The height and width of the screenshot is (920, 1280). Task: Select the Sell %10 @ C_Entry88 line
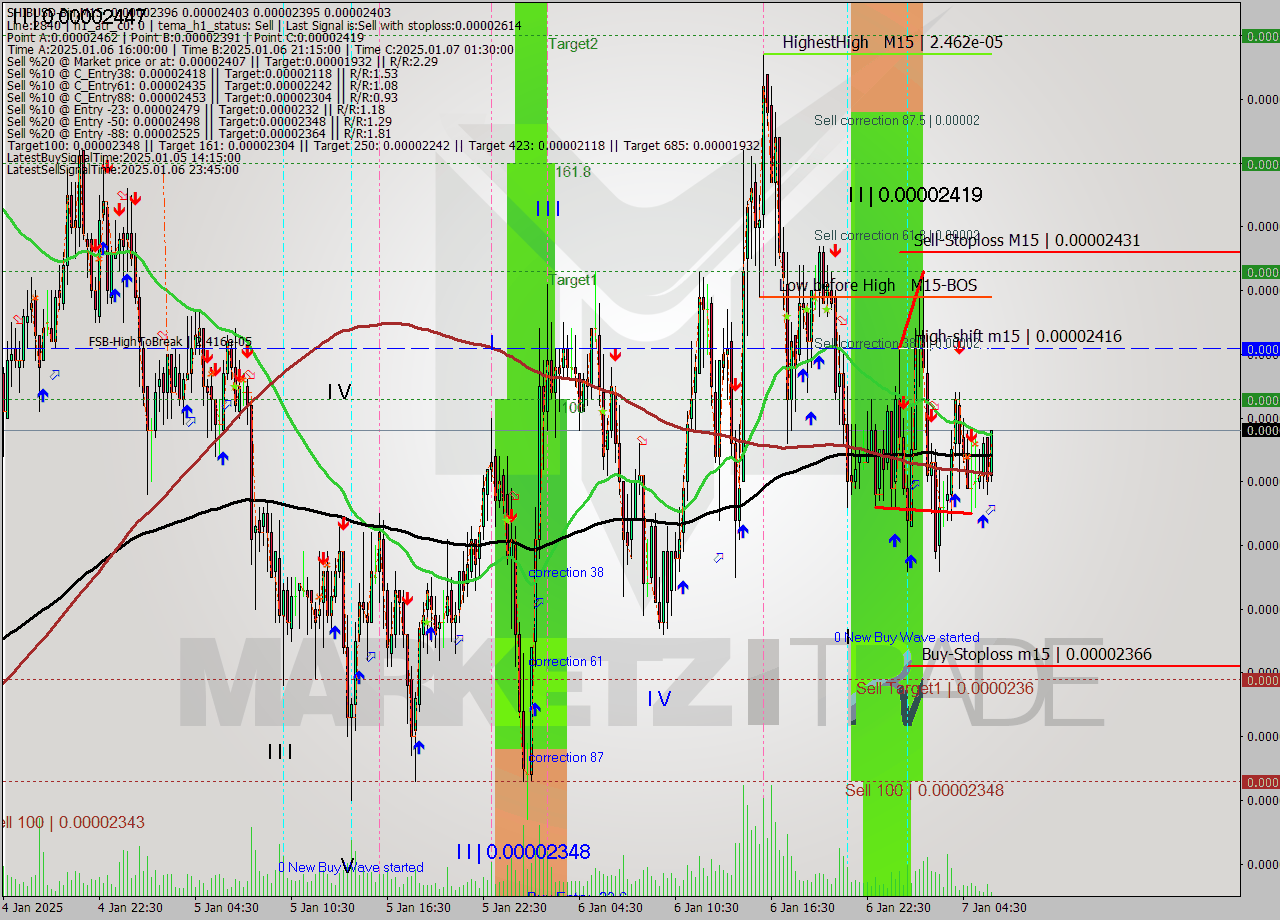point(202,98)
